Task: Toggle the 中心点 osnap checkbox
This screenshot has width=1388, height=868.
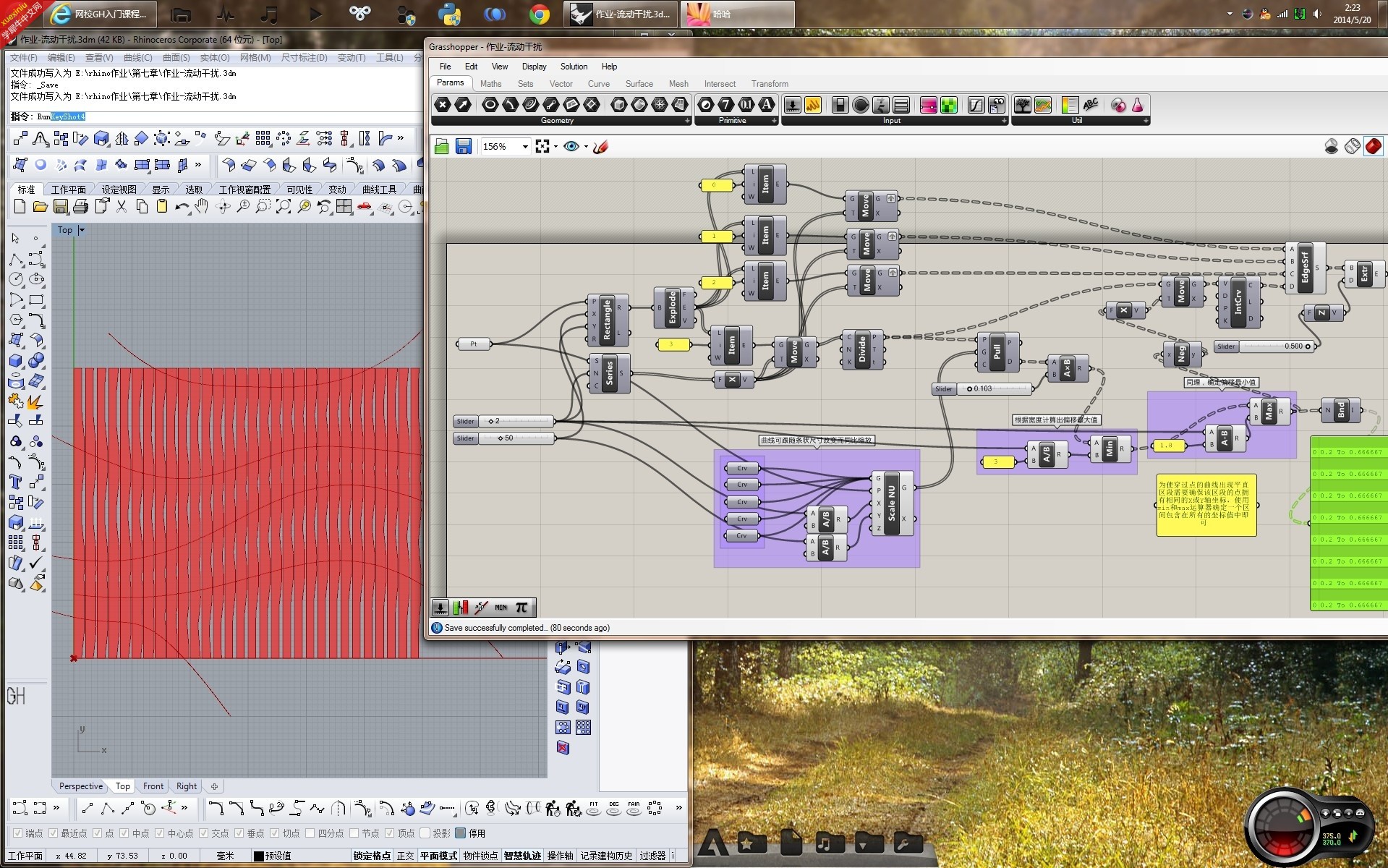Action: click(160, 833)
